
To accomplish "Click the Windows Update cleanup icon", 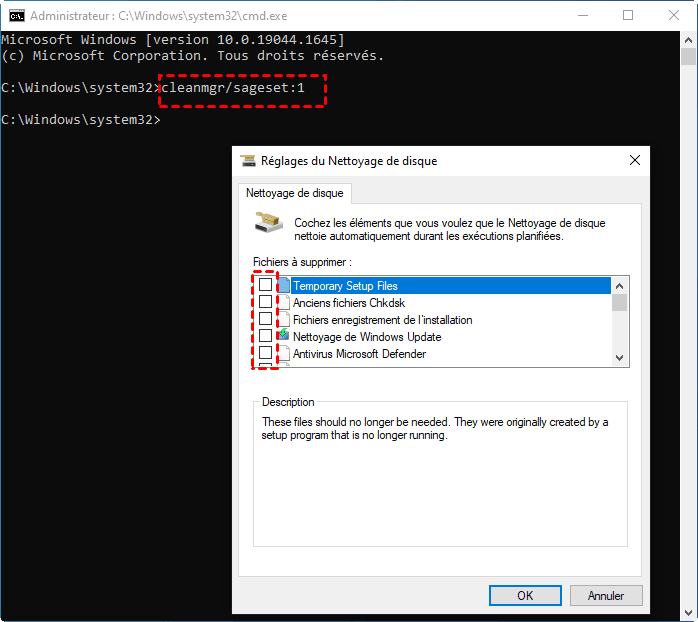I will [x=284, y=335].
